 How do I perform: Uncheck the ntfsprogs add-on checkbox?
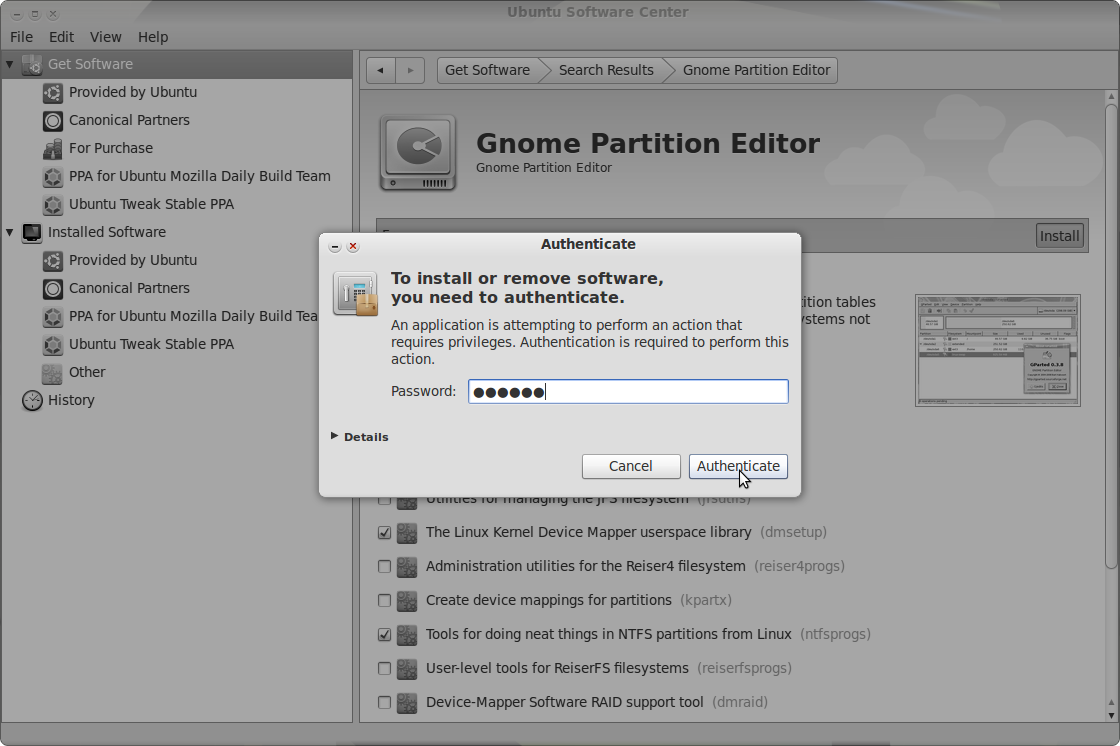(384, 635)
